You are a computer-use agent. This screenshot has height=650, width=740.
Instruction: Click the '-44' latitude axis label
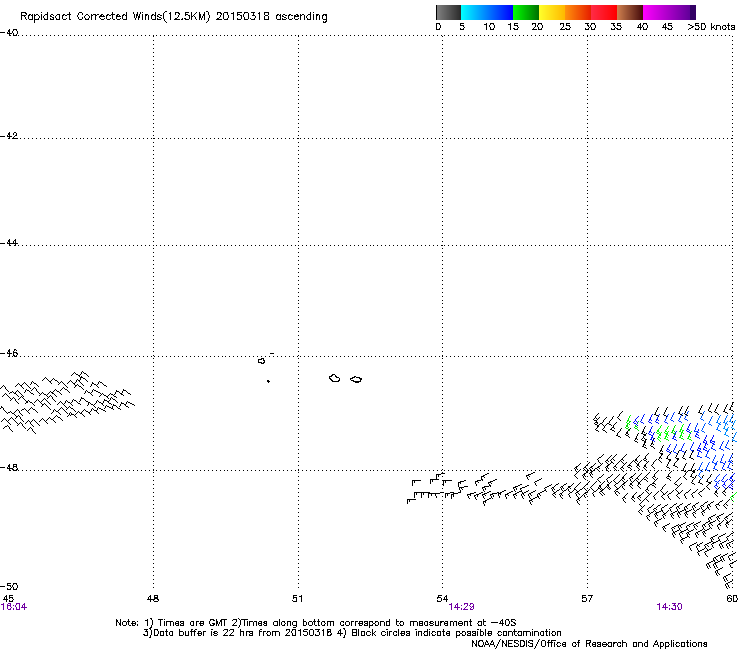(x=9, y=243)
